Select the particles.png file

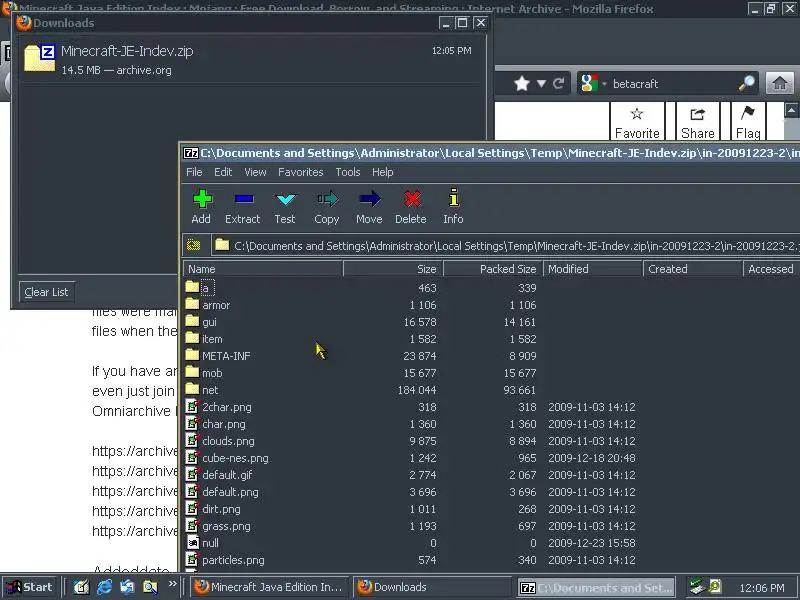click(x=233, y=560)
